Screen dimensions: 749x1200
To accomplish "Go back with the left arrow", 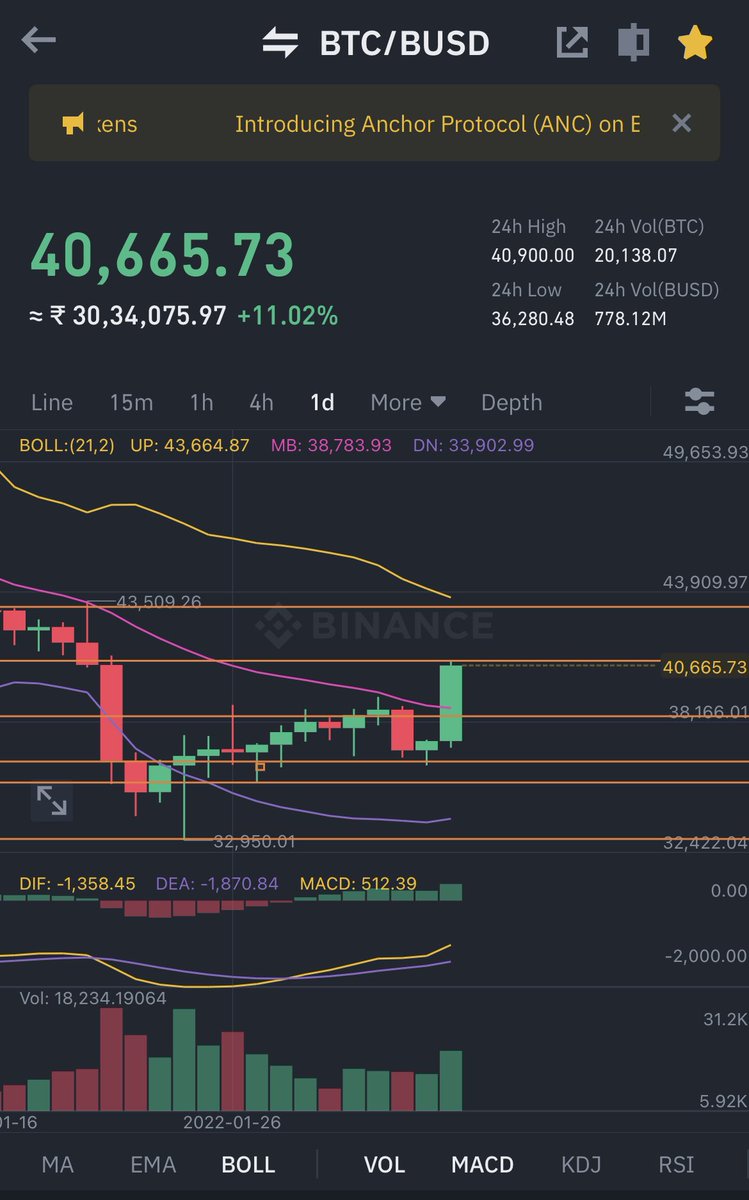I will 39,41.
